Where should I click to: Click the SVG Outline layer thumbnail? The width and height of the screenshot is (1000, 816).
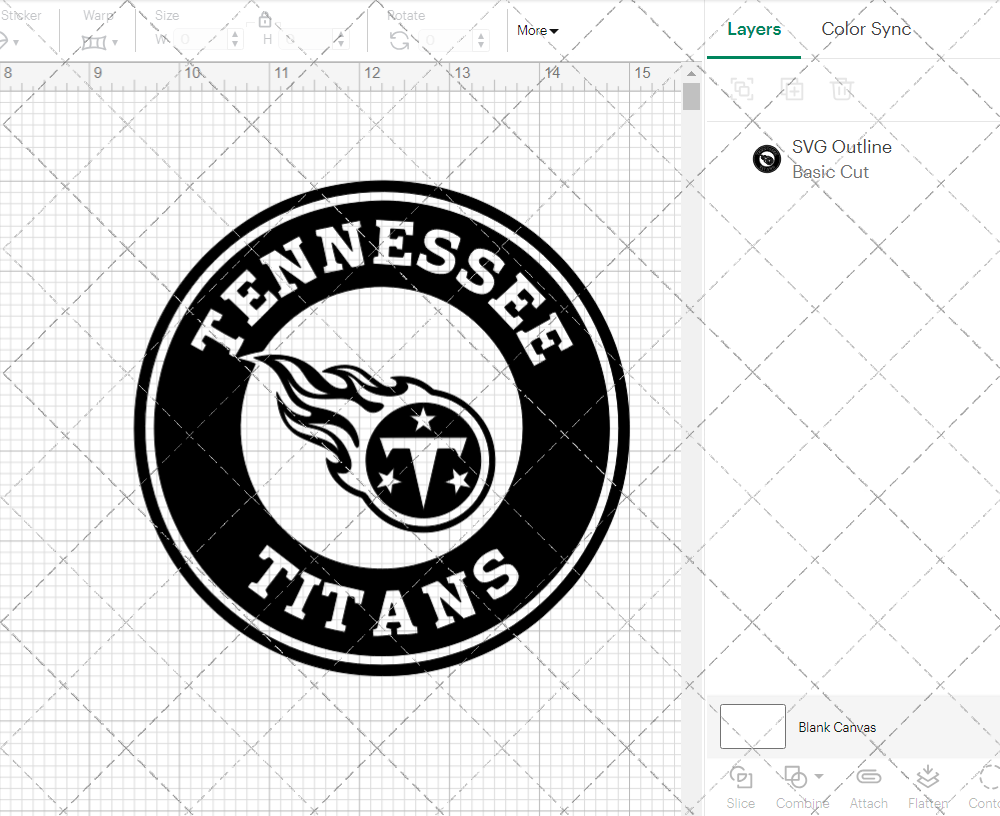coord(767,158)
